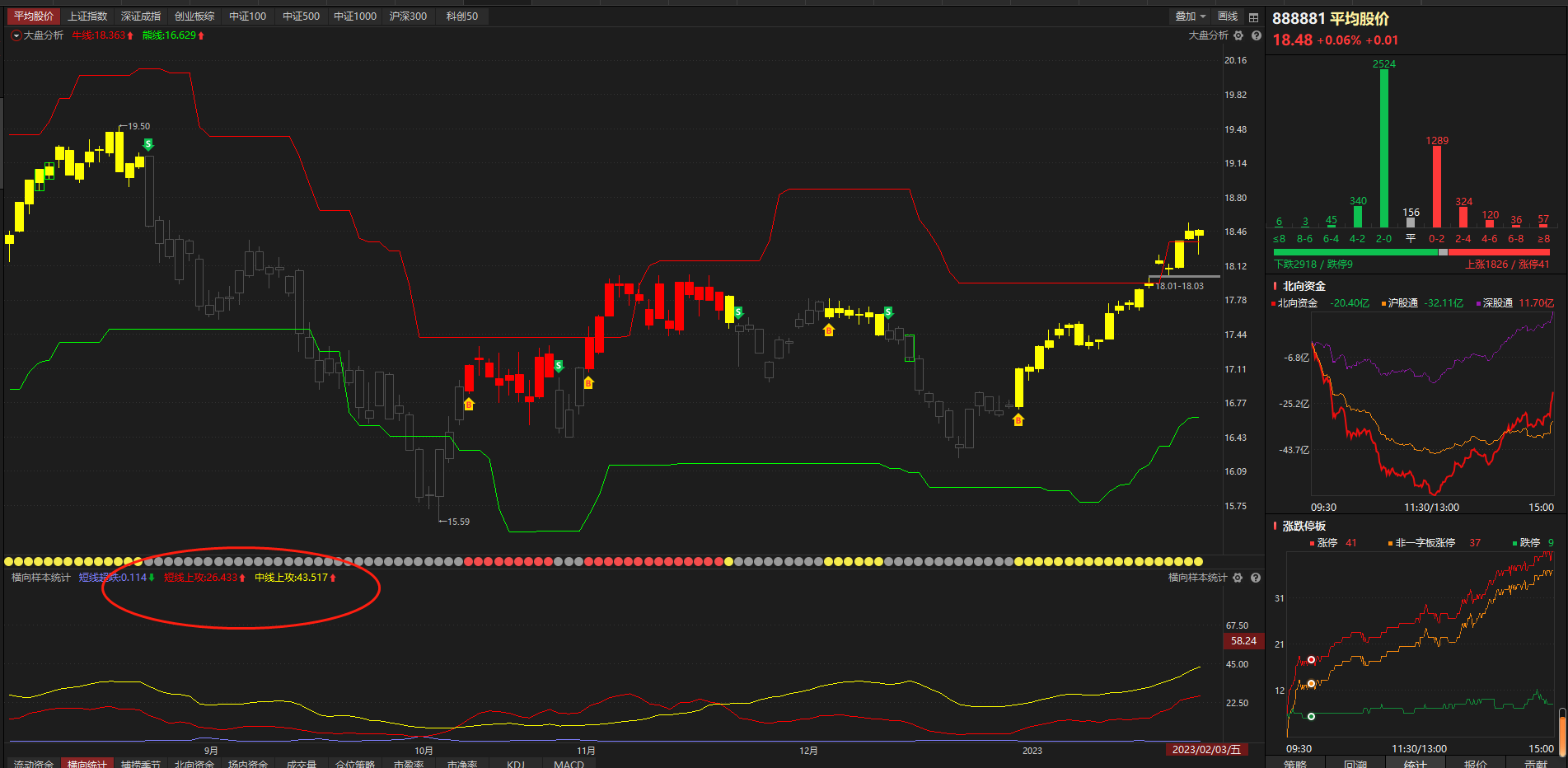The image size is (1568, 768).
Task: Open the 市盈率 indicator tab
Action: [409, 763]
